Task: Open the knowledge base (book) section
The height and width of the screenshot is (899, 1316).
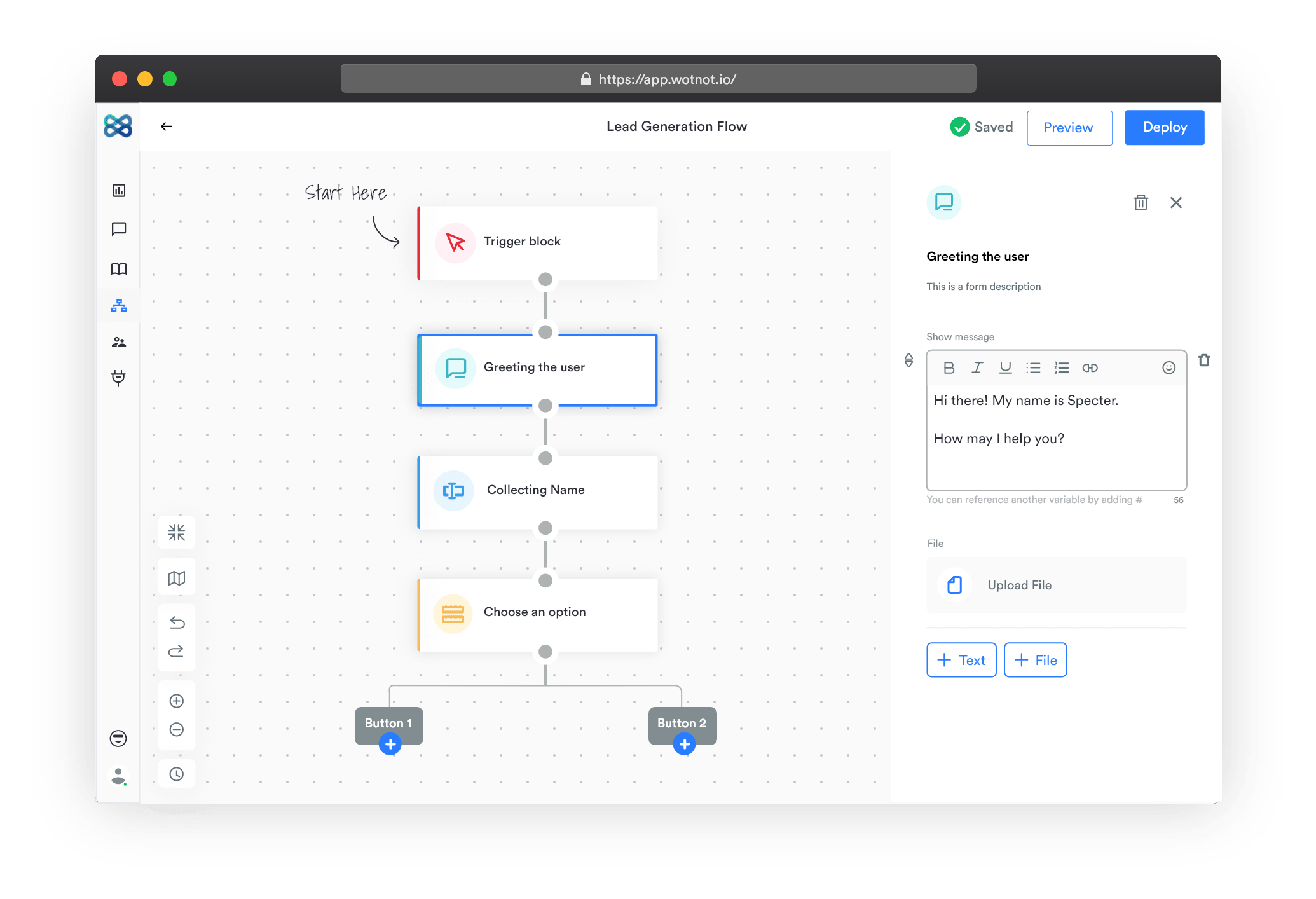Action: point(118,268)
